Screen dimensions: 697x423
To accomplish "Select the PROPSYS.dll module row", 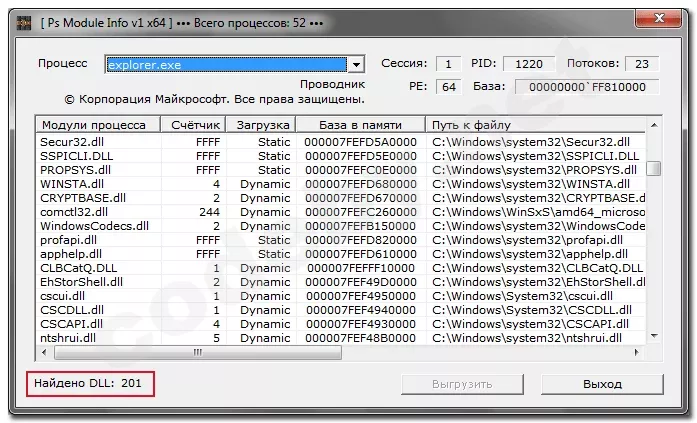I will [341, 170].
